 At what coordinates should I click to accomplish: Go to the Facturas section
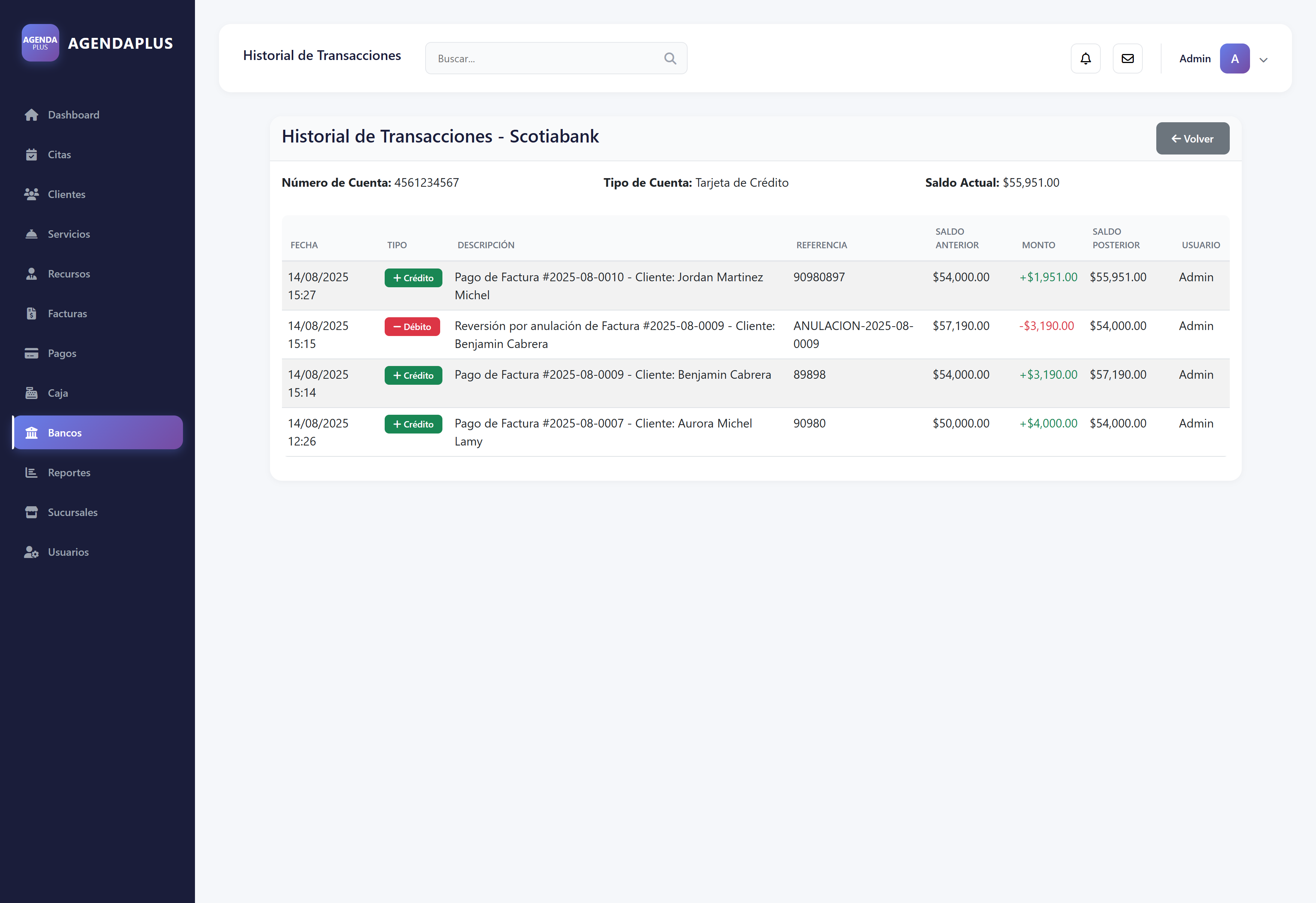tap(67, 313)
